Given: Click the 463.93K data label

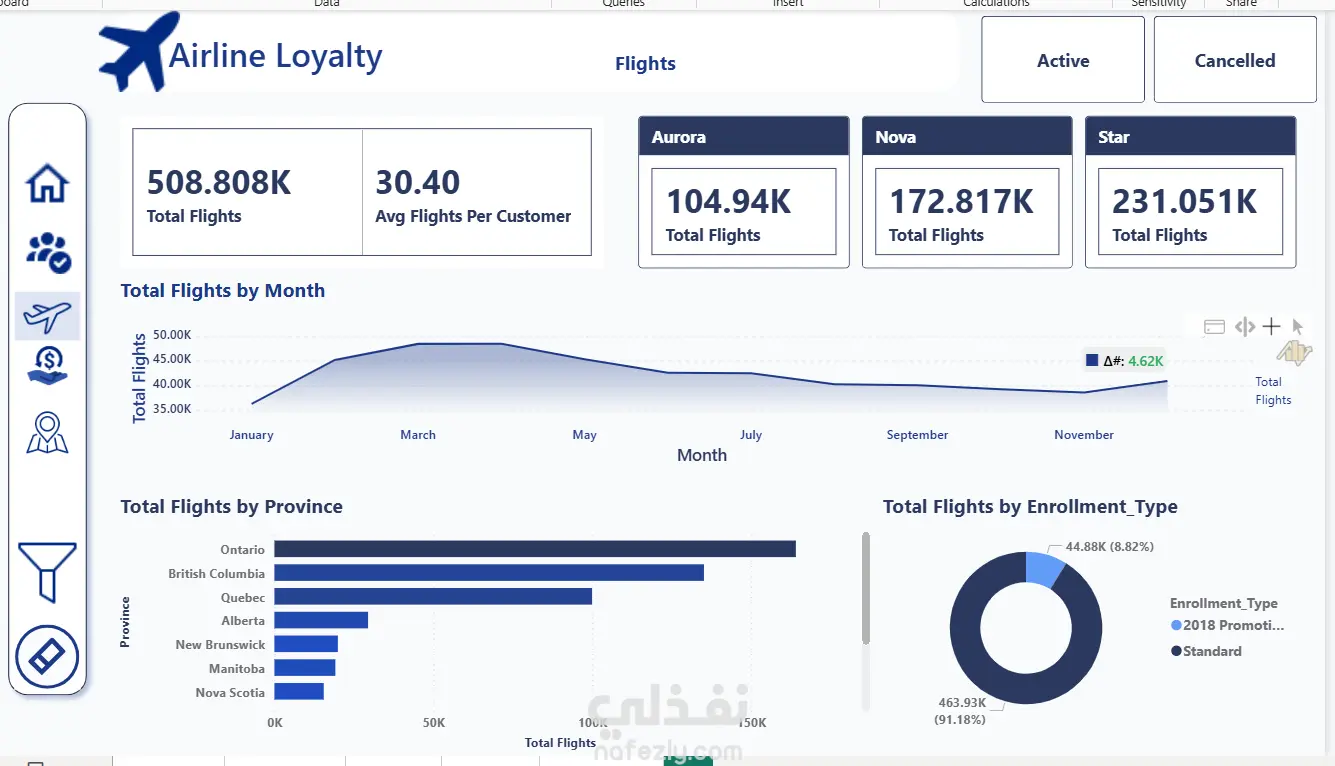Looking at the screenshot, I should pyautogui.click(x=960, y=710).
